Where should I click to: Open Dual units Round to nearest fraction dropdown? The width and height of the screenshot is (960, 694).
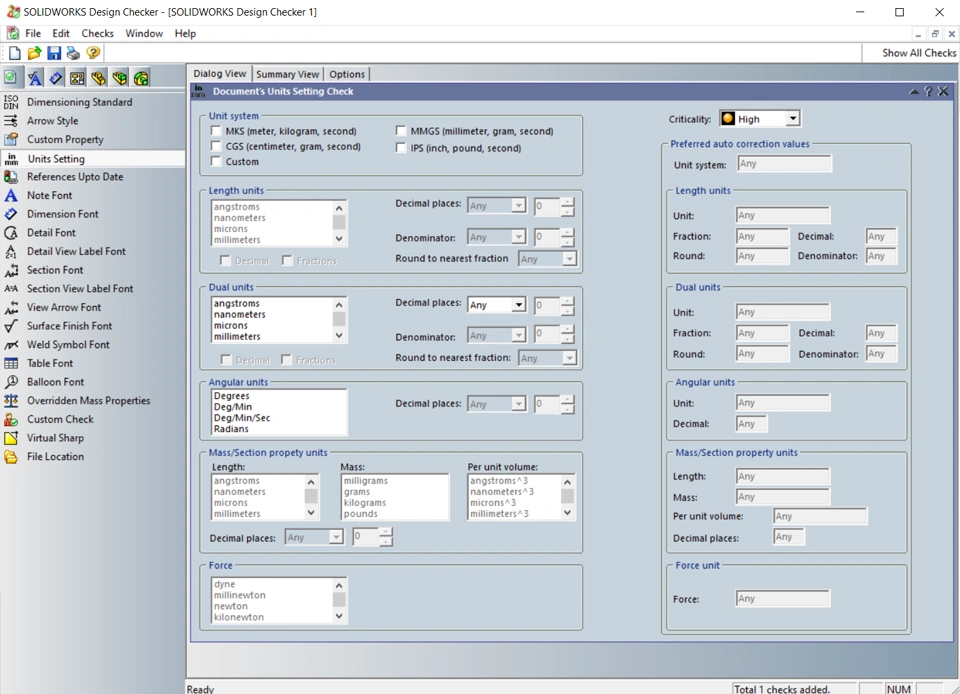pyautogui.click(x=569, y=359)
